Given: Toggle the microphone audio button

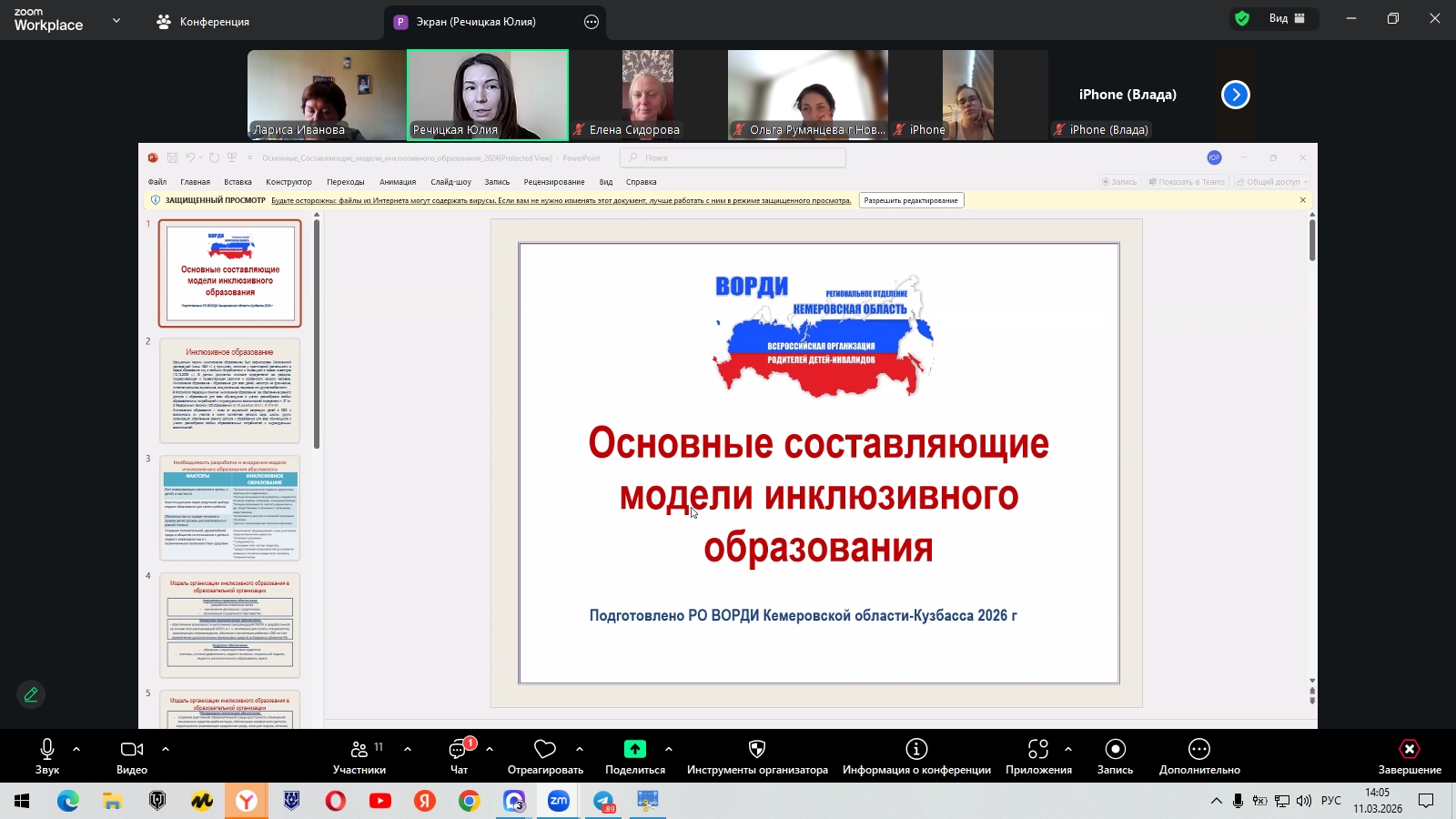Looking at the screenshot, I should click(x=47, y=749).
